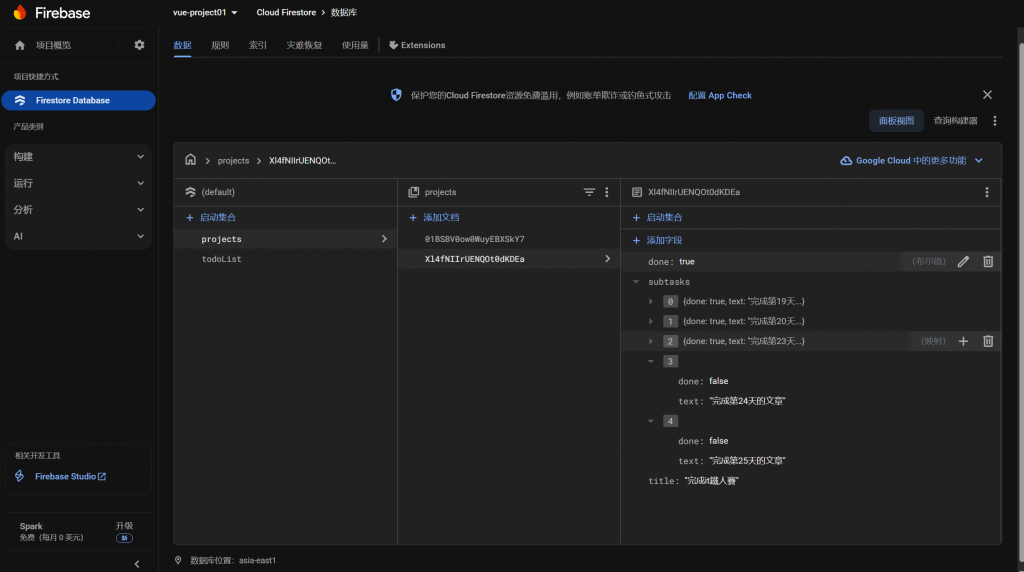This screenshot has width=1024, height=572.
Task: Click the App Check shield icon
Action: click(396, 95)
